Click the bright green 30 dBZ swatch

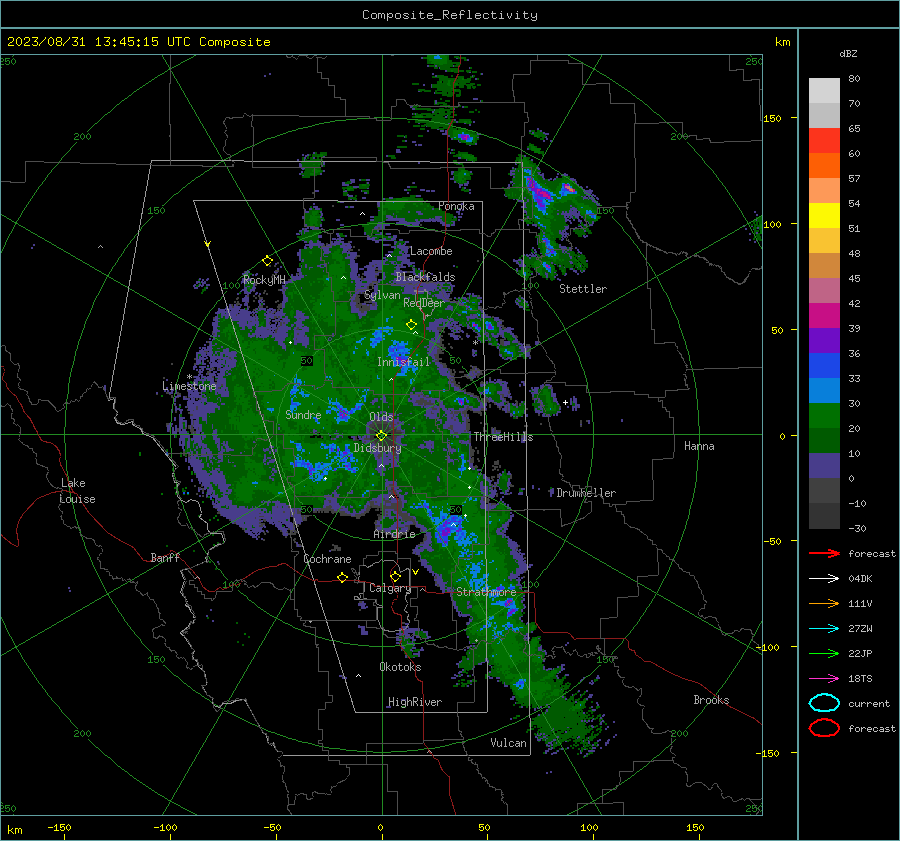coord(824,416)
